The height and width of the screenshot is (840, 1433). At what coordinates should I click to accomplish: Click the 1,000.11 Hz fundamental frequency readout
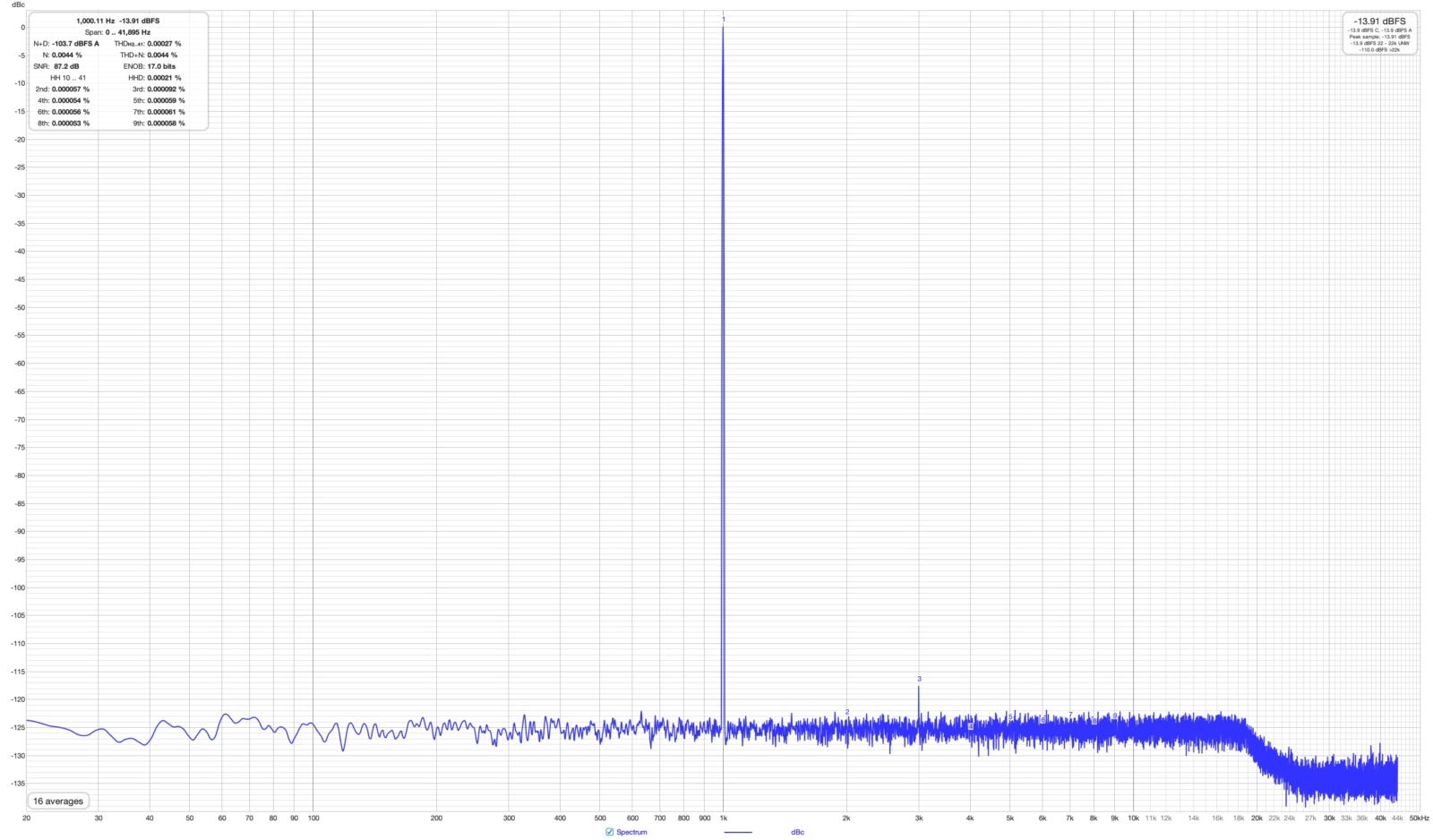pyautogui.click(x=95, y=21)
